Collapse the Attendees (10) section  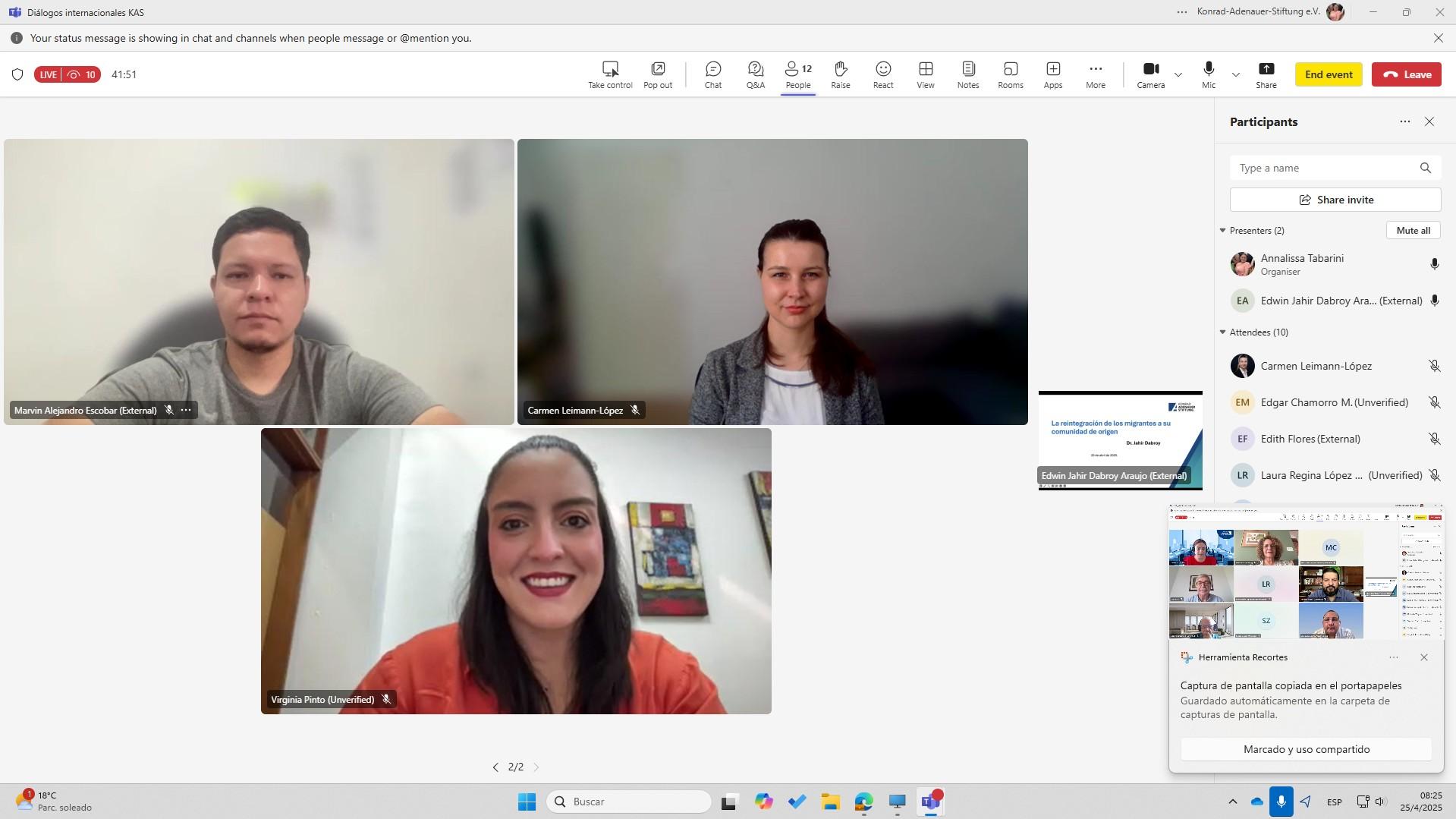1222,332
